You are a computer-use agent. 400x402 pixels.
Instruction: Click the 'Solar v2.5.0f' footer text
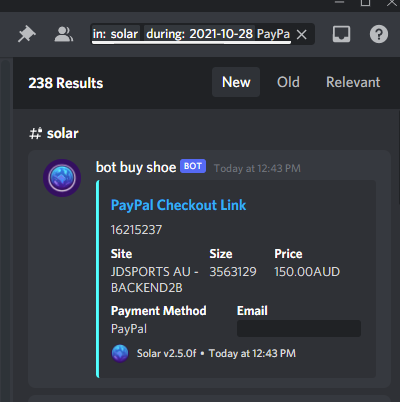point(167,353)
